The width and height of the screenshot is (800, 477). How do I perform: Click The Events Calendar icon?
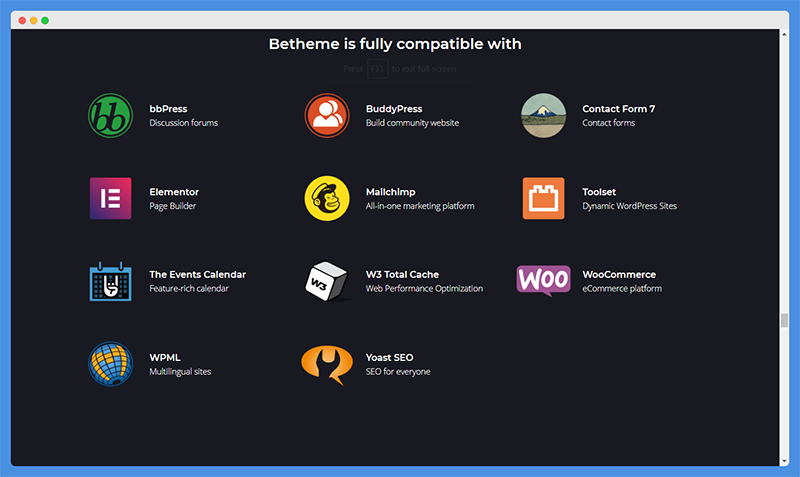point(110,281)
